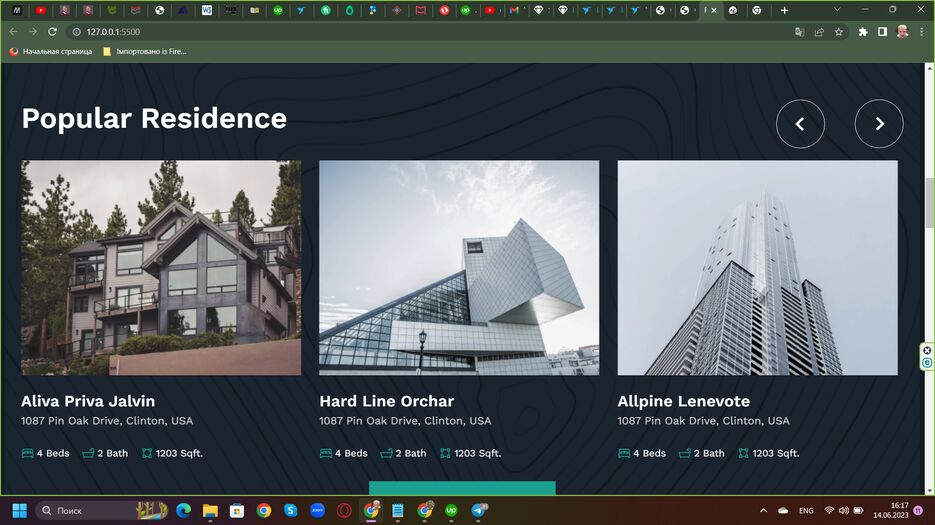The height and width of the screenshot is (525, 935).
Task: Click the bath icon under Hard Line Orchar
Action: pos(386,453)
